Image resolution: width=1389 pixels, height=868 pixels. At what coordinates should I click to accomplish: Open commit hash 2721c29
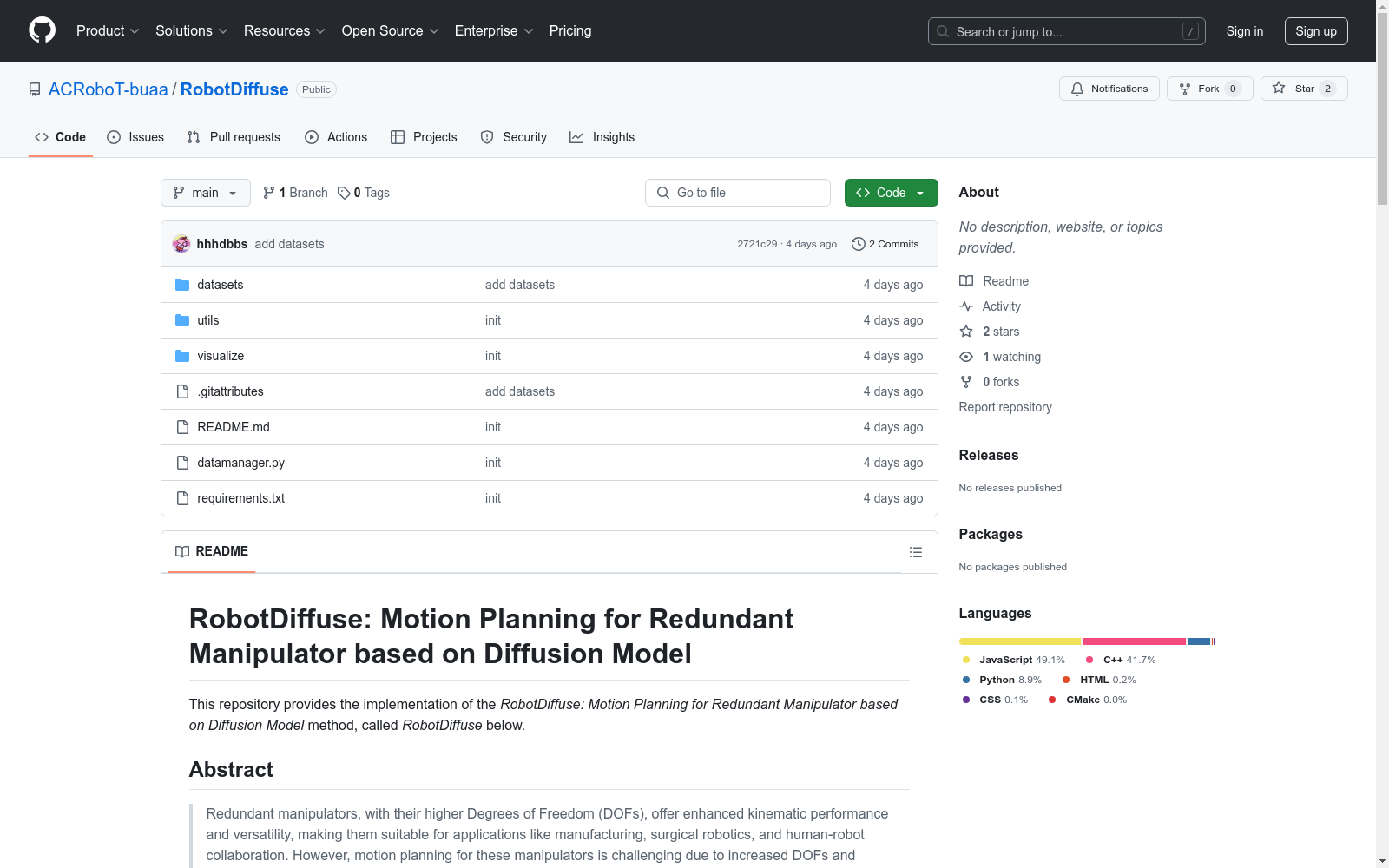point(757,244)
